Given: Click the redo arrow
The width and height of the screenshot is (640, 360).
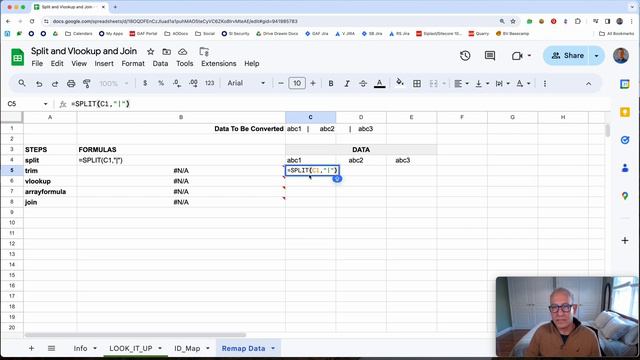Looking at the screenshot, I should (x=55, y=83).
